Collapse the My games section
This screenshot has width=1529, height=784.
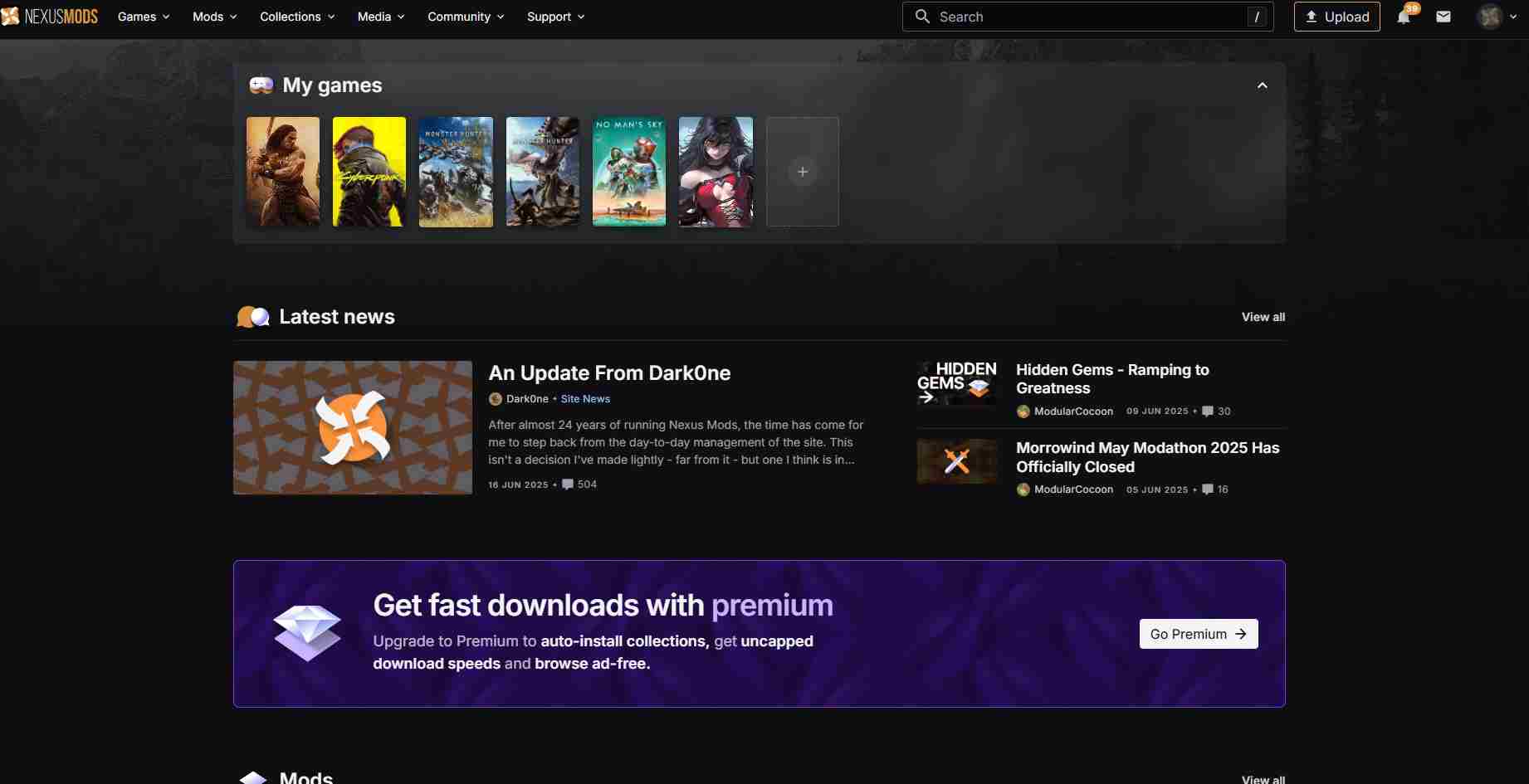[1262, 85]
